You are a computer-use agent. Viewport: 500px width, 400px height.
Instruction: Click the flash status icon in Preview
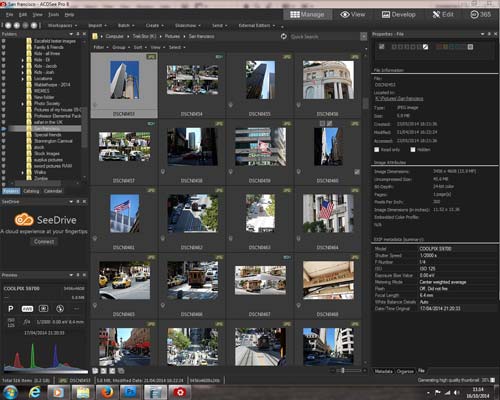click(60, 309)
